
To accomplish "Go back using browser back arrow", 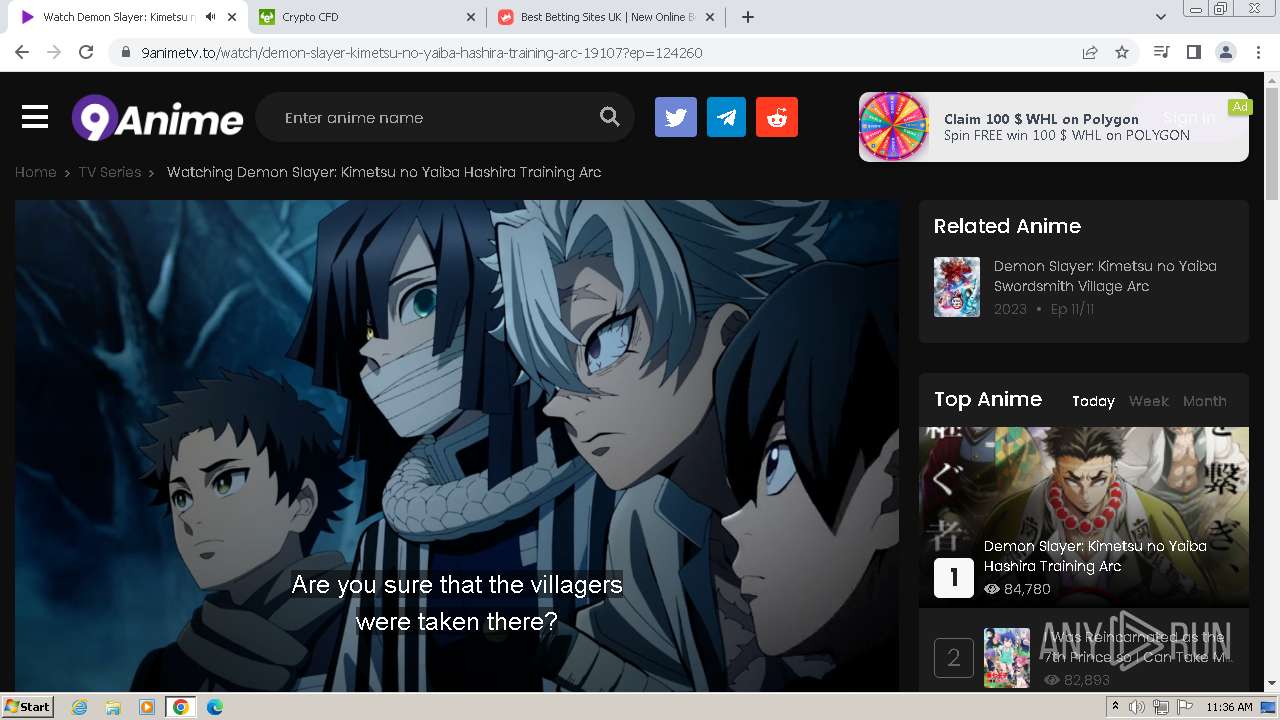I will click(22, 52).
